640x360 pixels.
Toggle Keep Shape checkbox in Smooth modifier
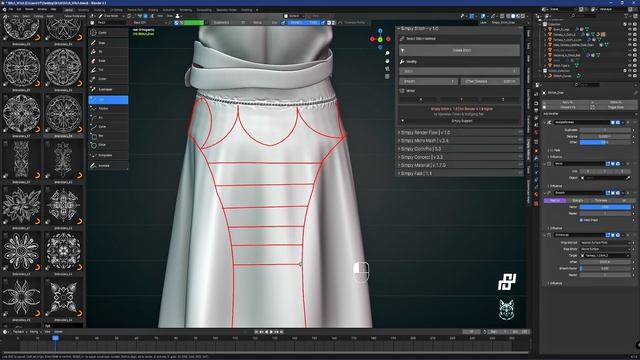tap(582, 220)
